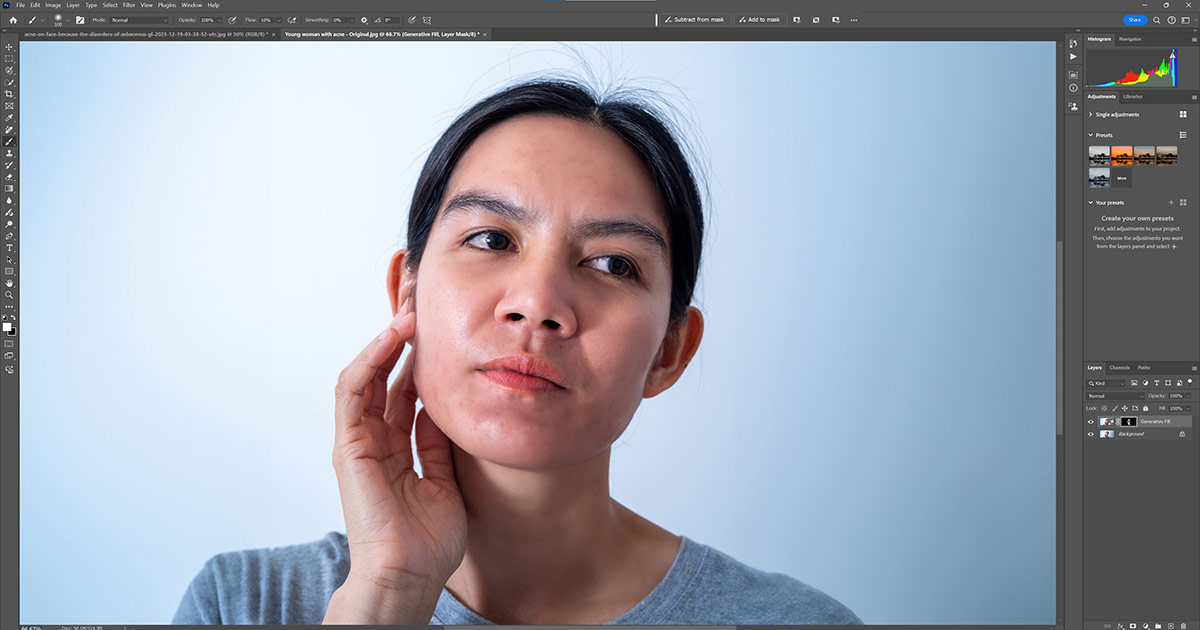
Task: Switch to the Channels tab
Action: 1119,368
